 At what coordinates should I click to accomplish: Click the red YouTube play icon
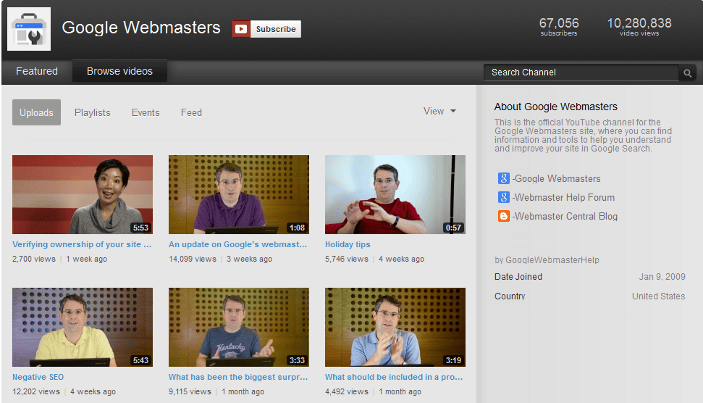[241, 29]
